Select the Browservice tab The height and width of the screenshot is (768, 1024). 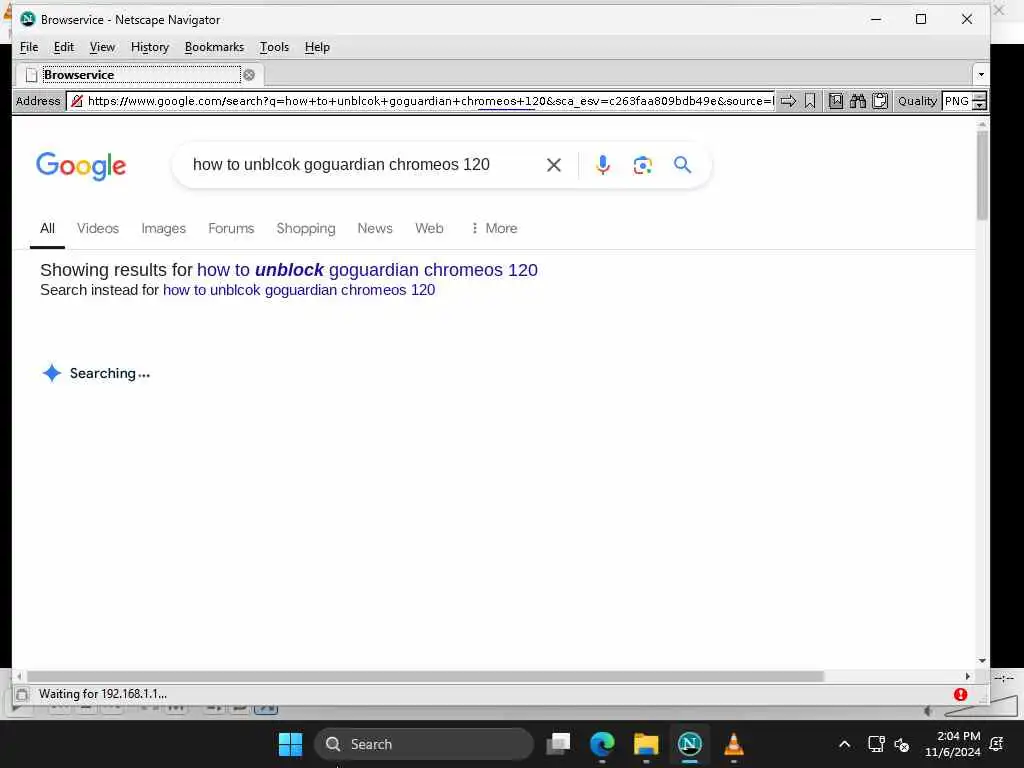pyautogui.click(x=141, y=74)
